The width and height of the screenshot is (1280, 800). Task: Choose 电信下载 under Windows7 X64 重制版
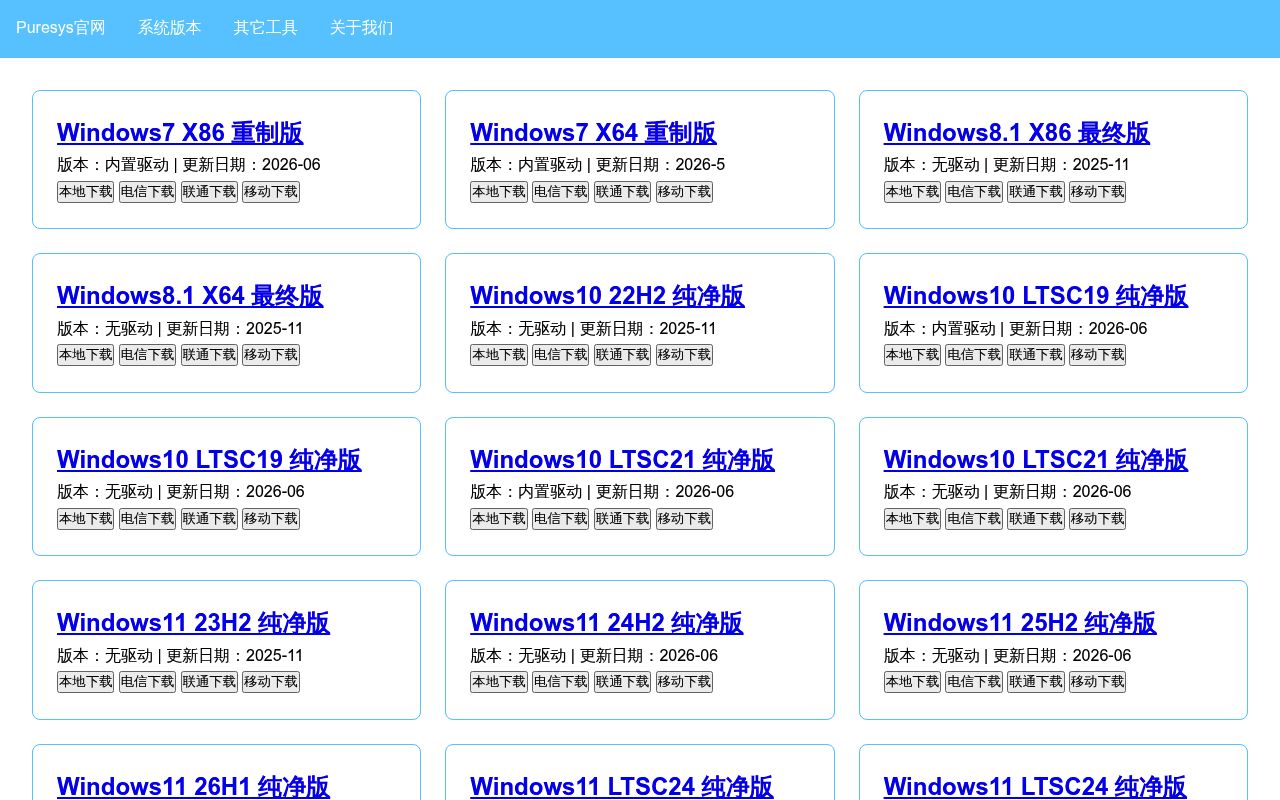561,192
